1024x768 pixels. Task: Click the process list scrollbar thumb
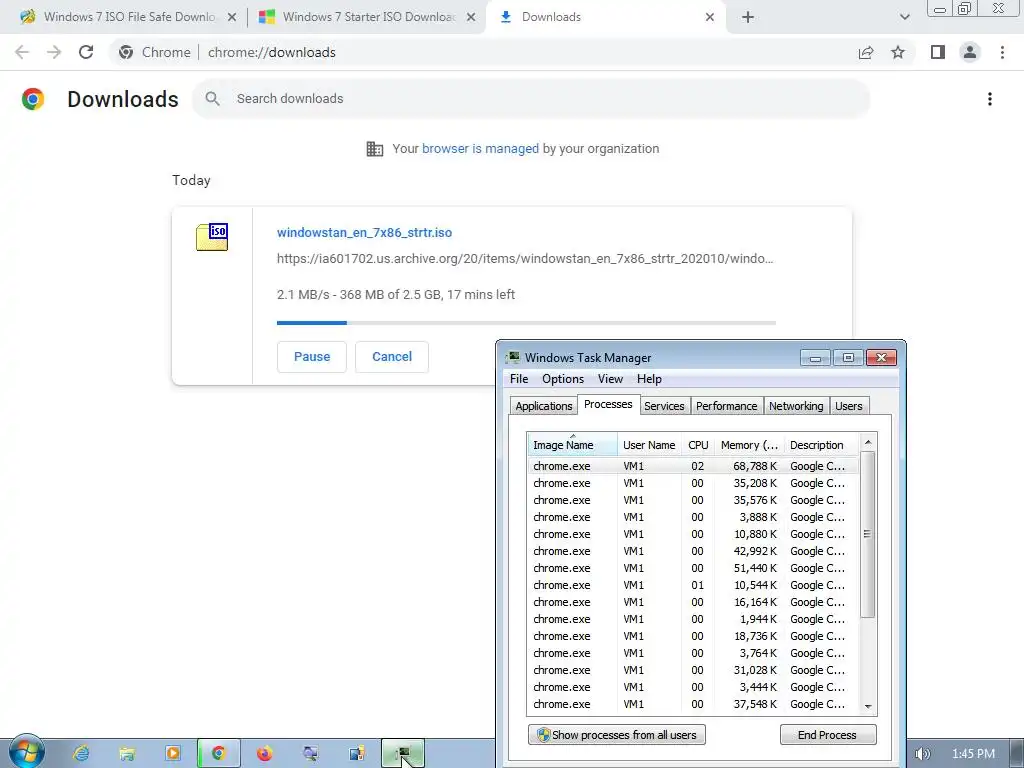[x=867, y=534]
